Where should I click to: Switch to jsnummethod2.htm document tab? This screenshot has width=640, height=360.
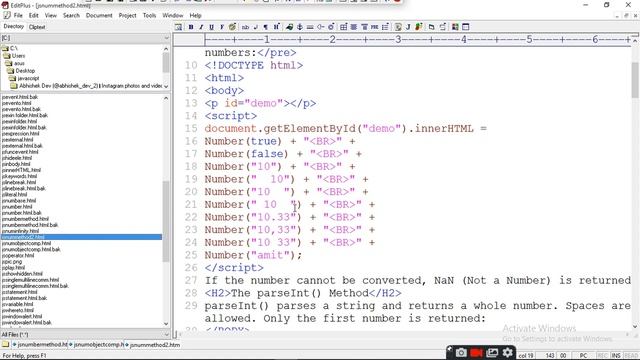click(153, 344)
